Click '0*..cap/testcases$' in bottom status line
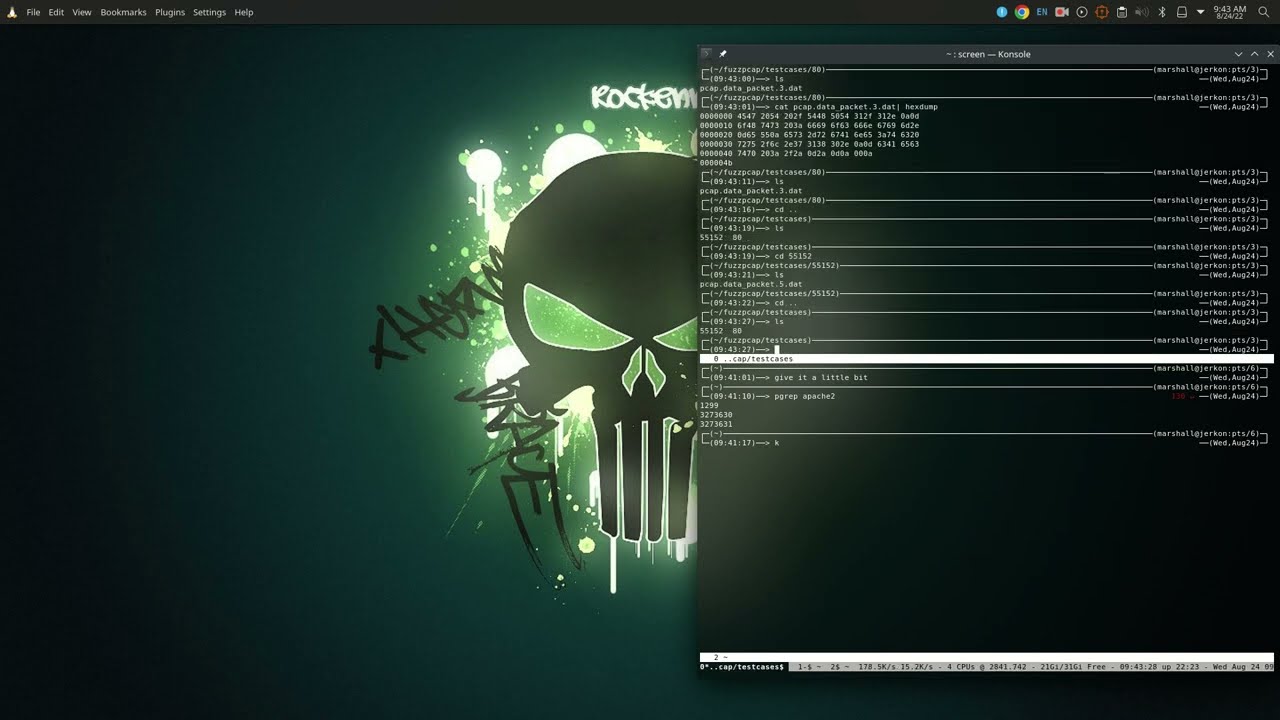This screenshot has height=720, width=1280. (742, 666)
